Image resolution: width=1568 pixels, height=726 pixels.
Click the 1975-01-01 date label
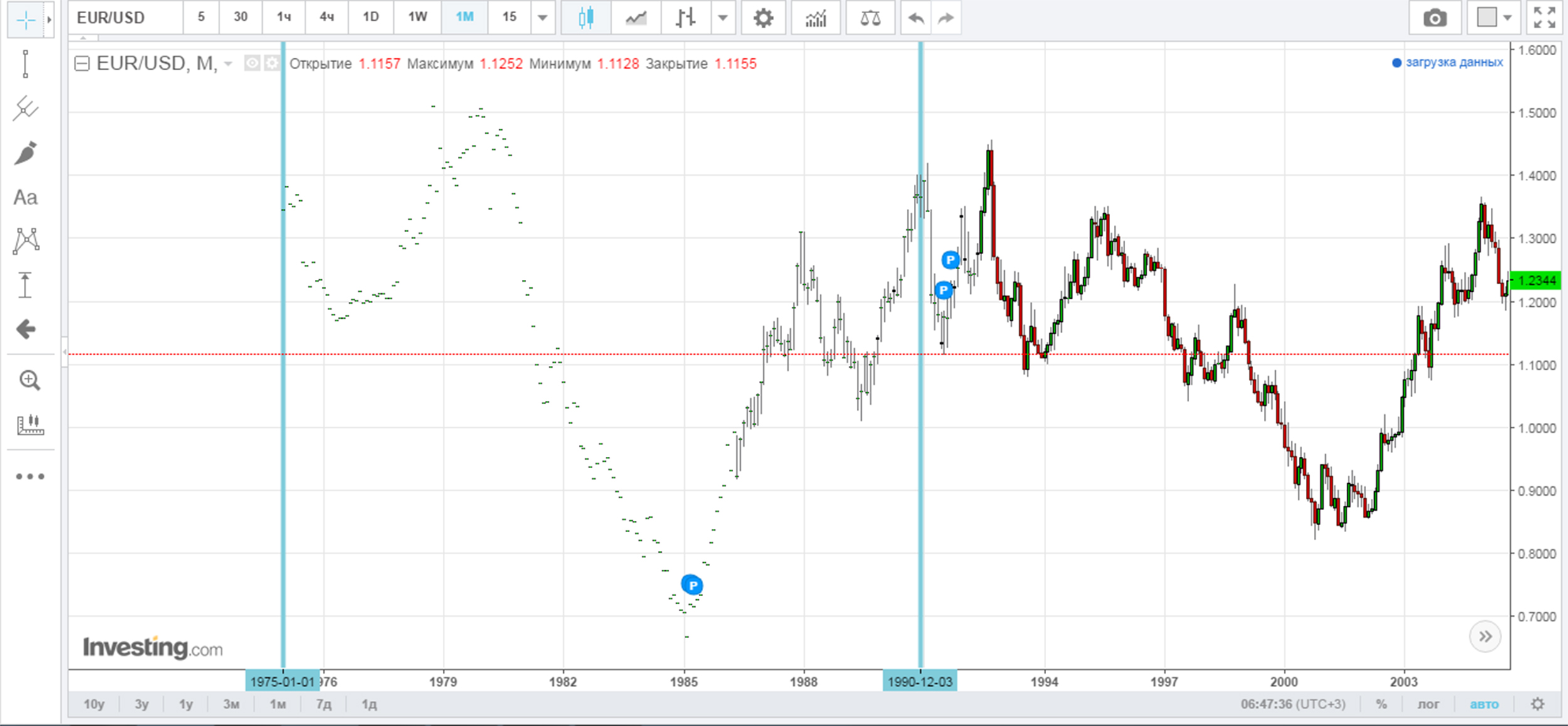point(282,681)
